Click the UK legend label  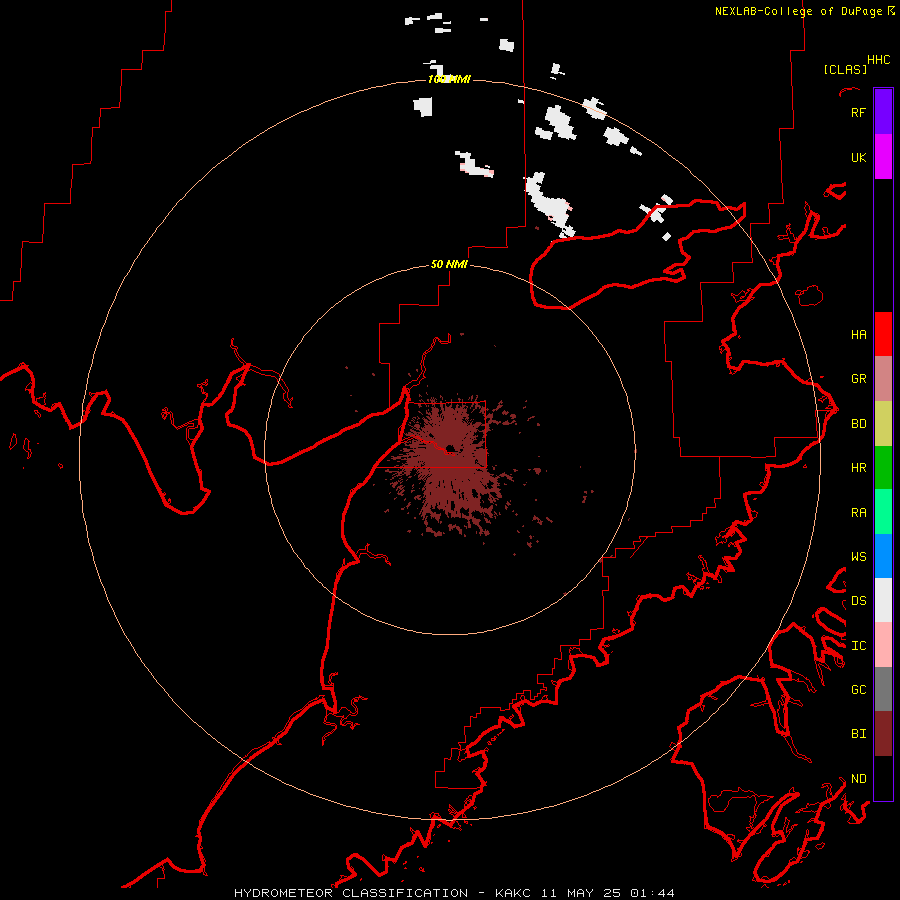(858, 157)
